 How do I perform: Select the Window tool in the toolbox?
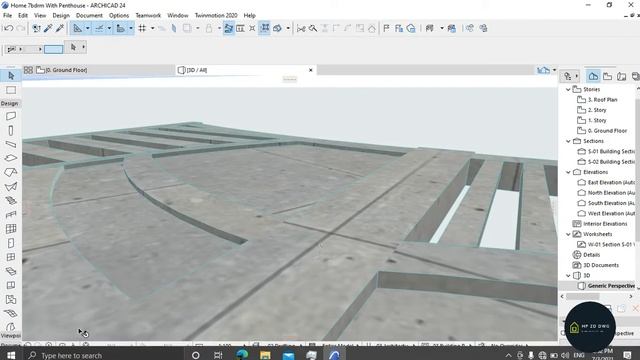pyautogui.click(x=11, y=257)
